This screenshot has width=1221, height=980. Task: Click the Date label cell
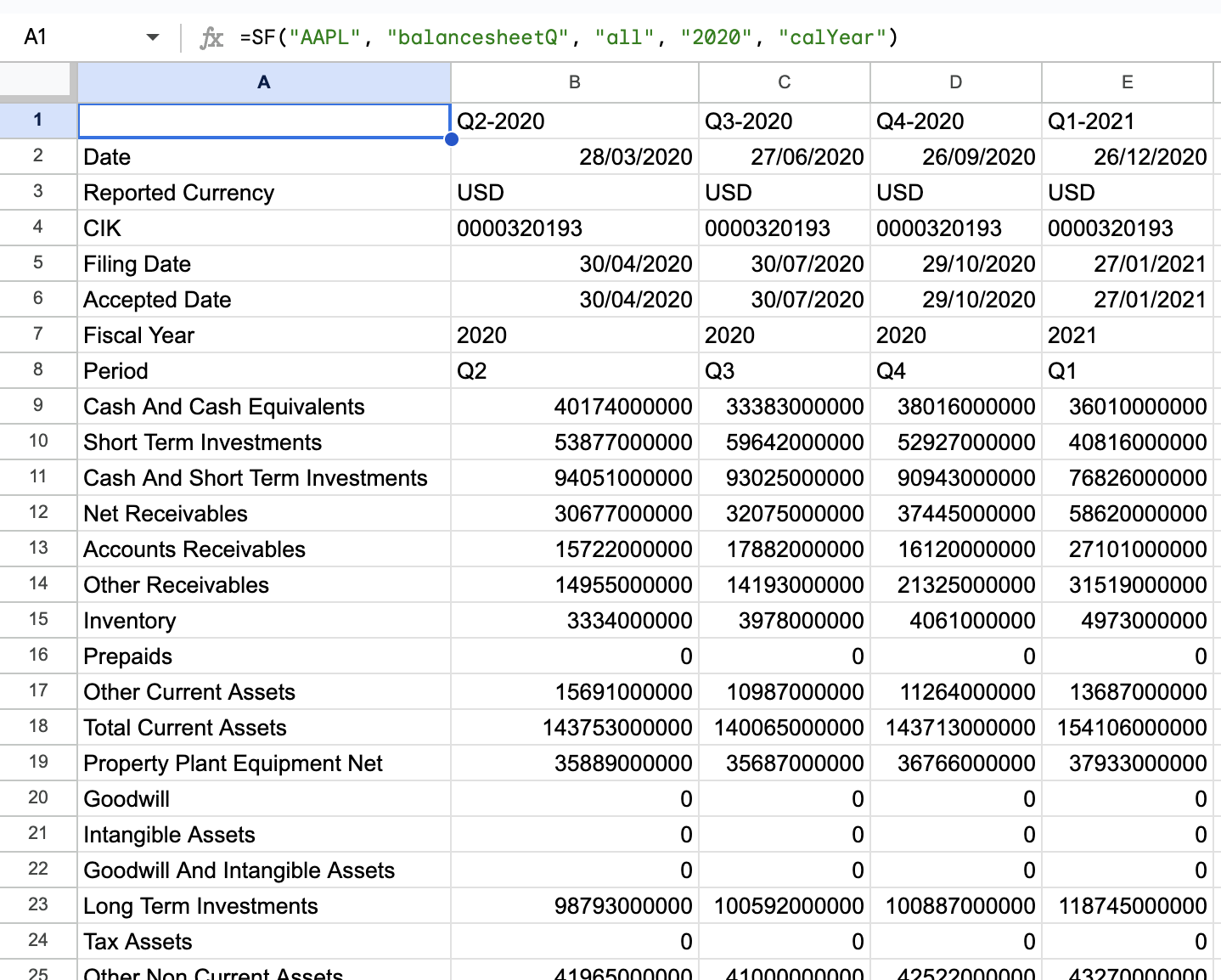(x=264, y=156)
